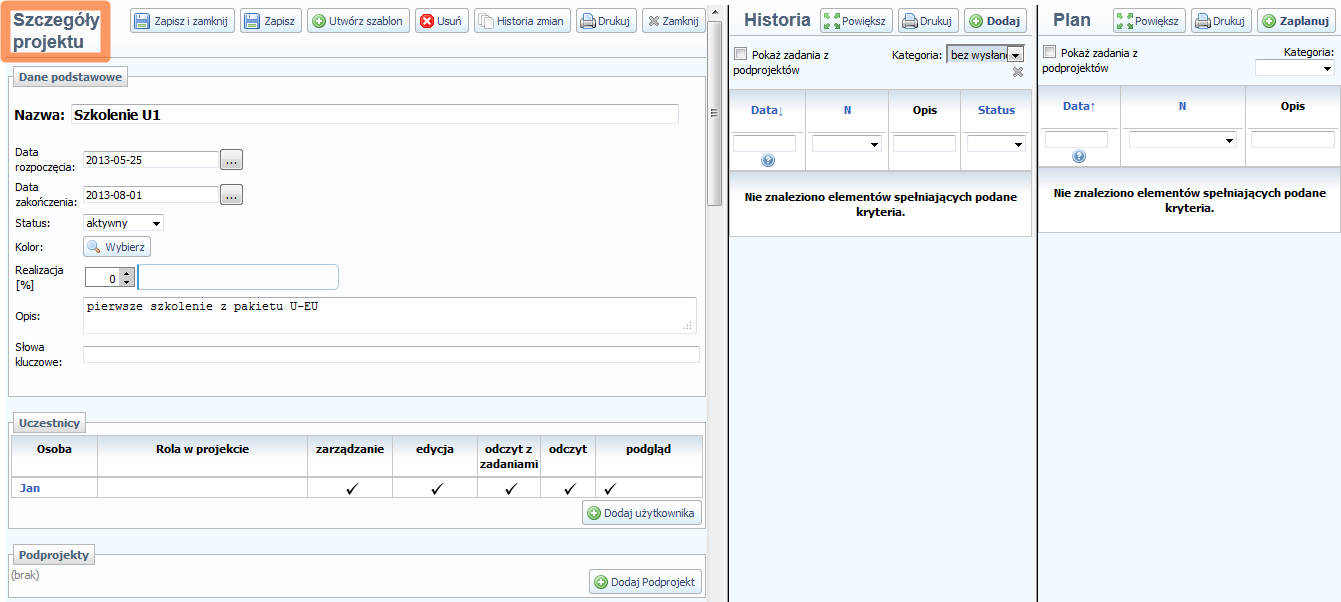Click 'Utwórz szablon' to create a template
The width and height of the screenshot is (1341, 602).
(x=357, y=21)
